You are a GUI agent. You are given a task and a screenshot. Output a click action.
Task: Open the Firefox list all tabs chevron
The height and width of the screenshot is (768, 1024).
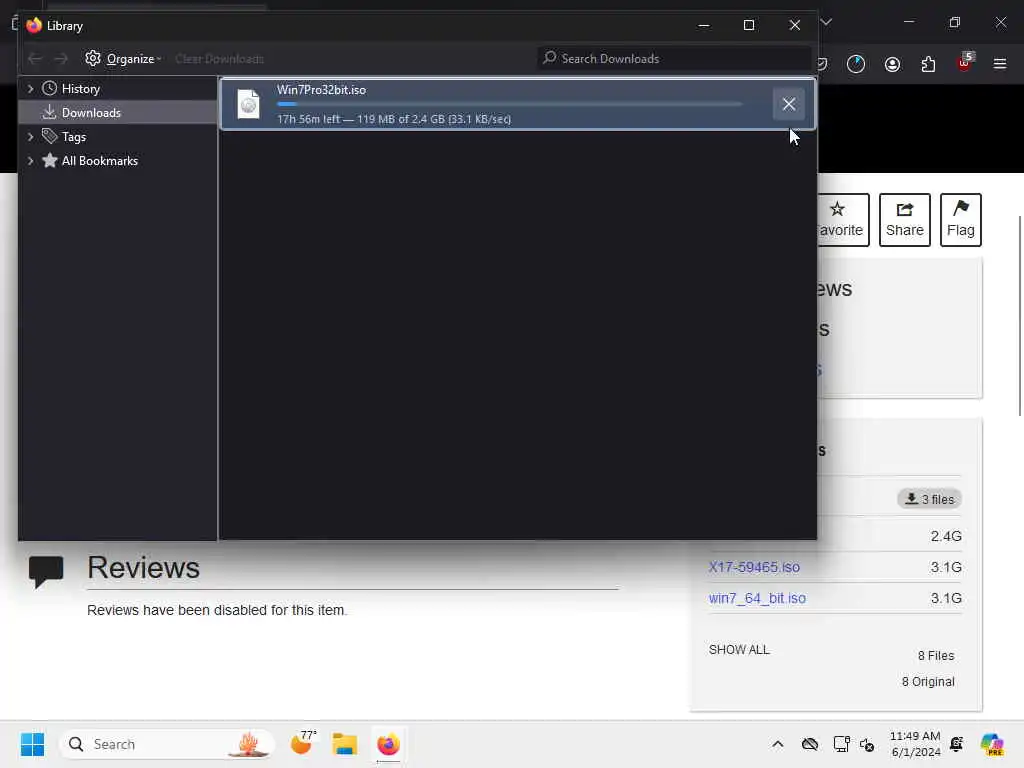pyautogui.click(x=826, y=22)
